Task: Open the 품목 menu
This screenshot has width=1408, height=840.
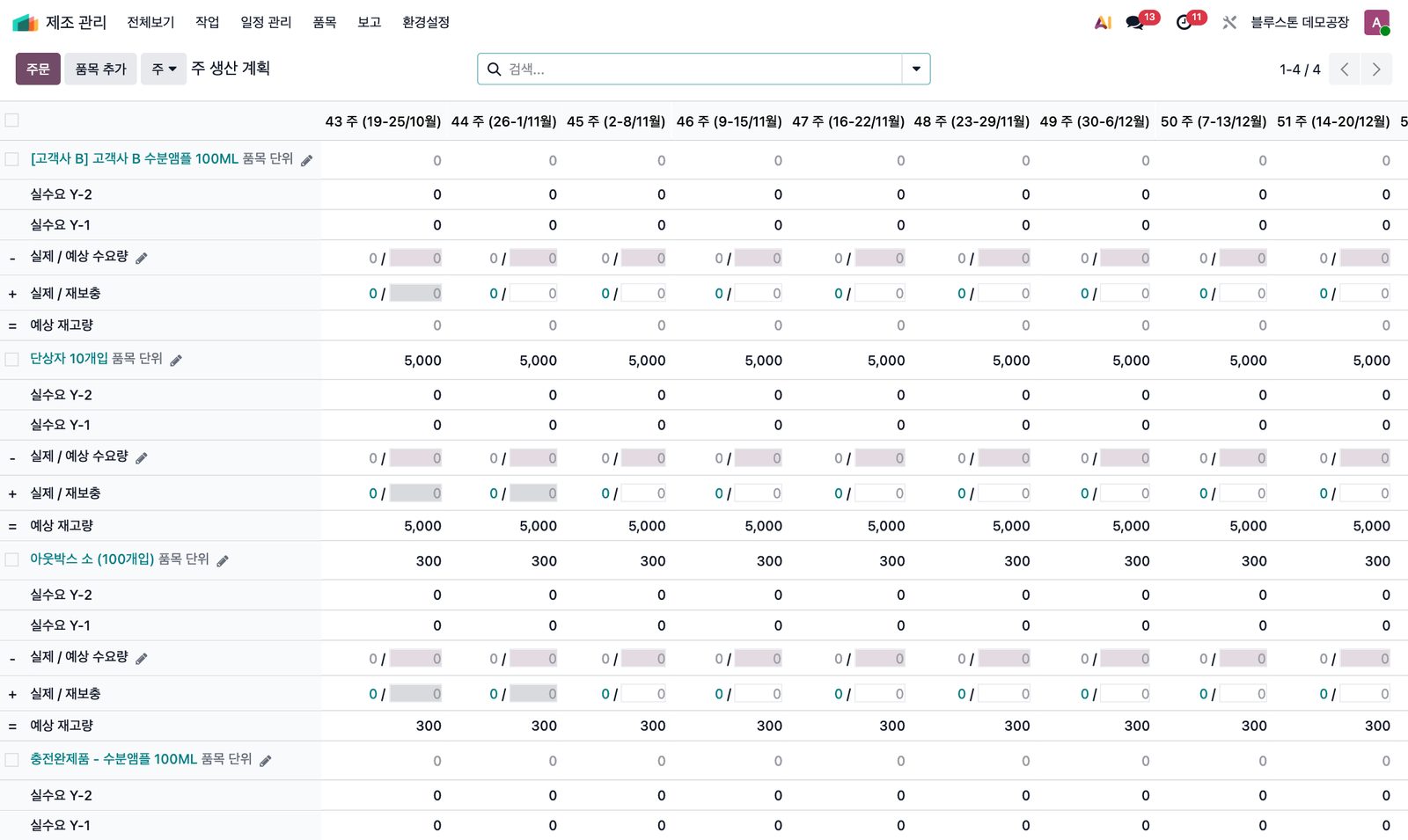Action: [325, 22]
